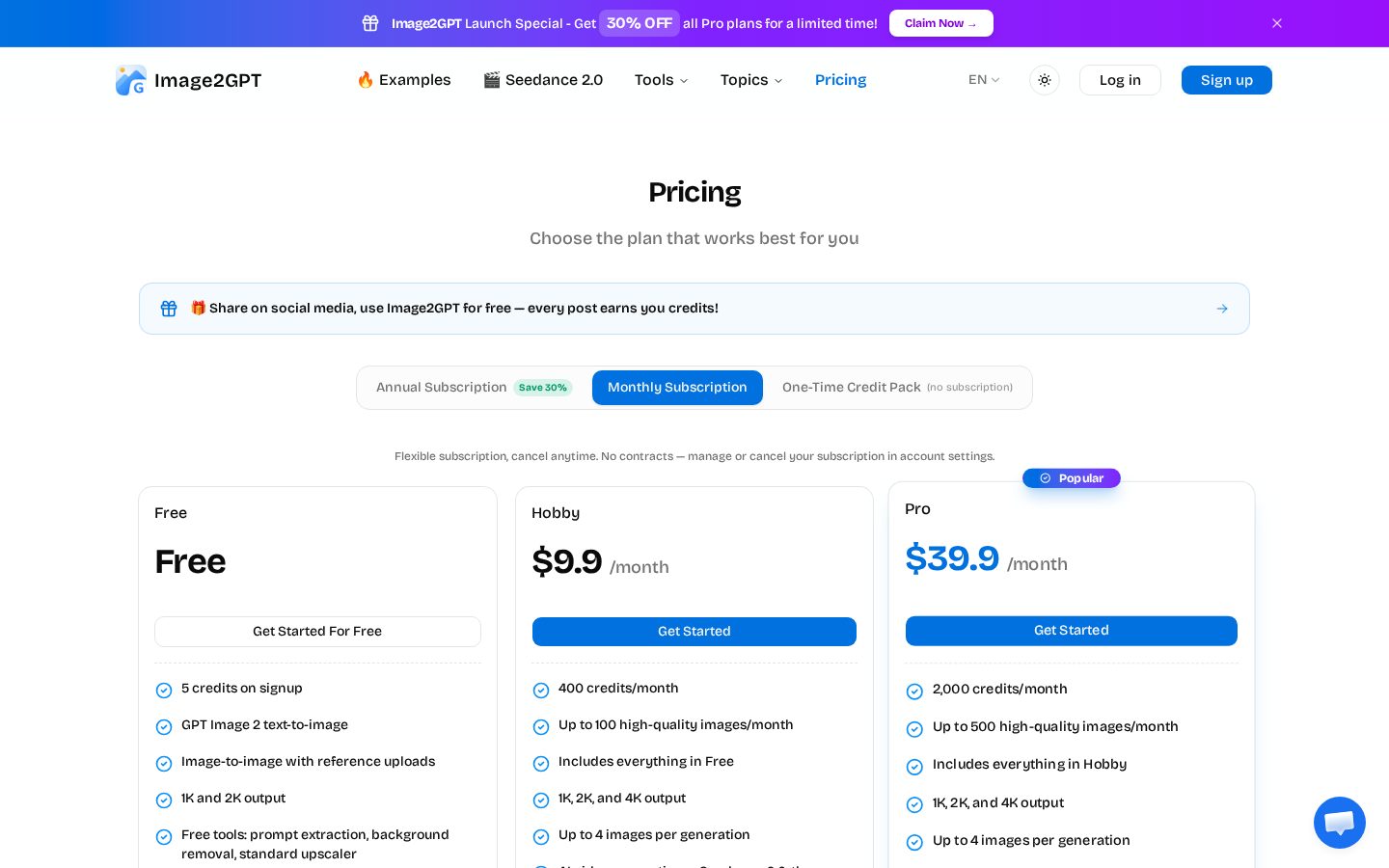Open the EN language selector
Viewport: 1389px width, 868px height.
click(984, 80)
